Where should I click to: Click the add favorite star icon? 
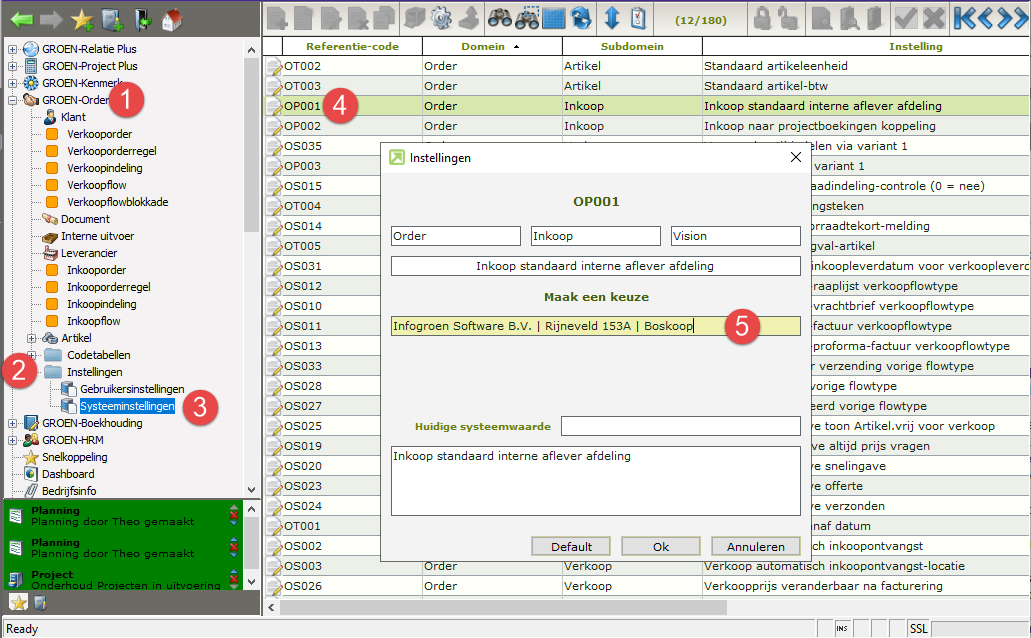coord(83,17)
